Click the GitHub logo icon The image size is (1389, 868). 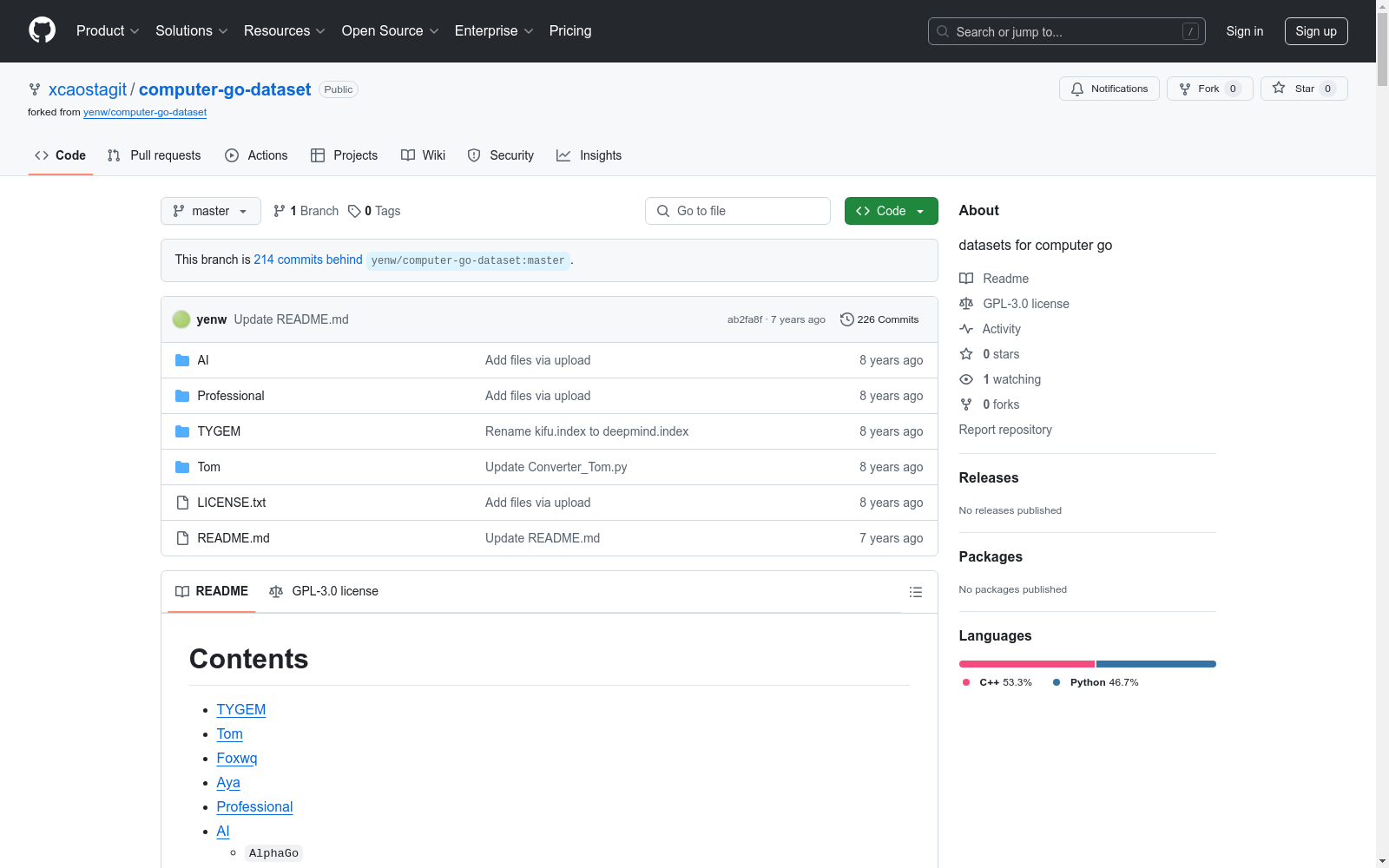point(42,30)
